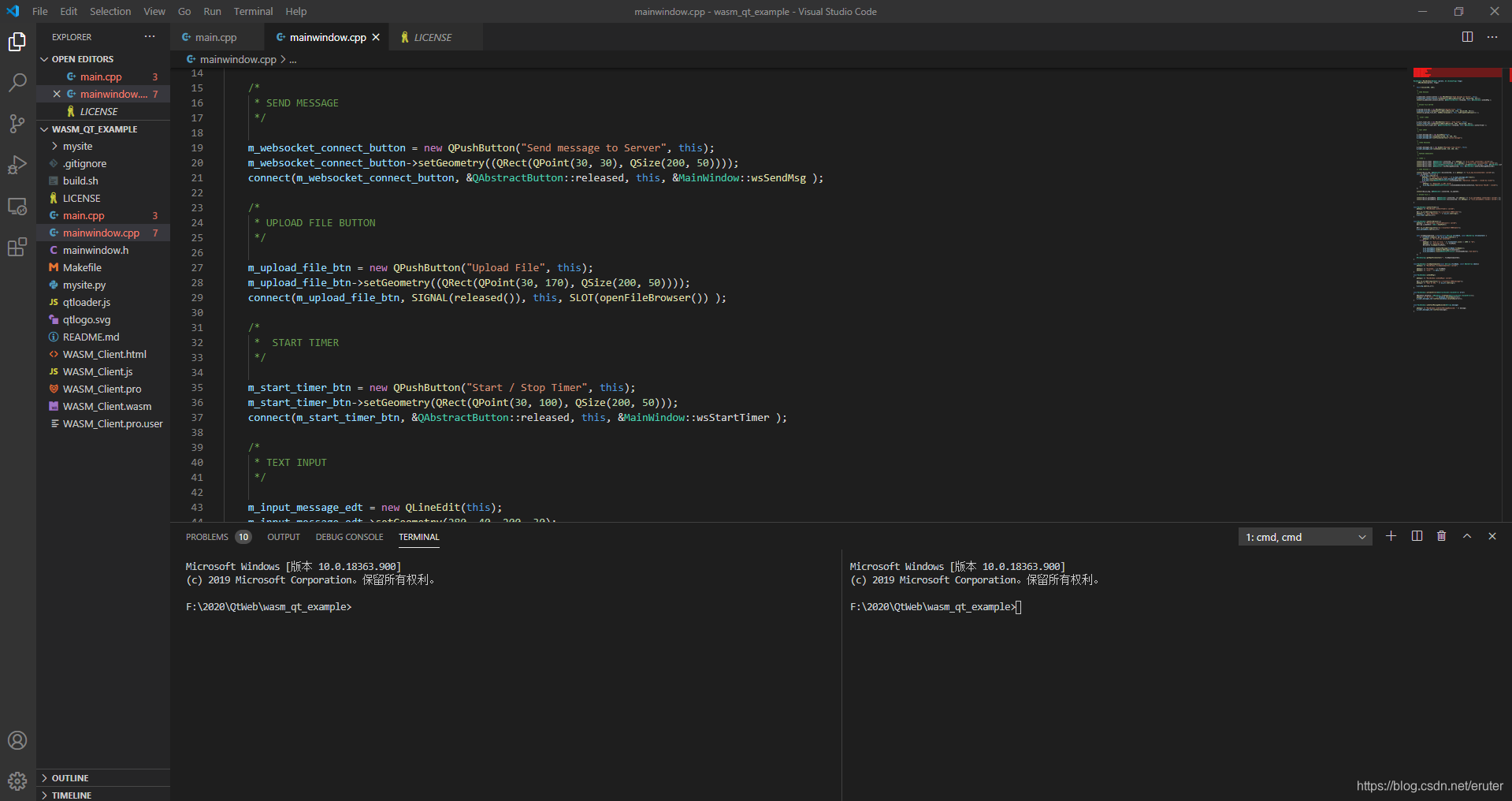Click the VS Code logo icon

pos(13,11)
